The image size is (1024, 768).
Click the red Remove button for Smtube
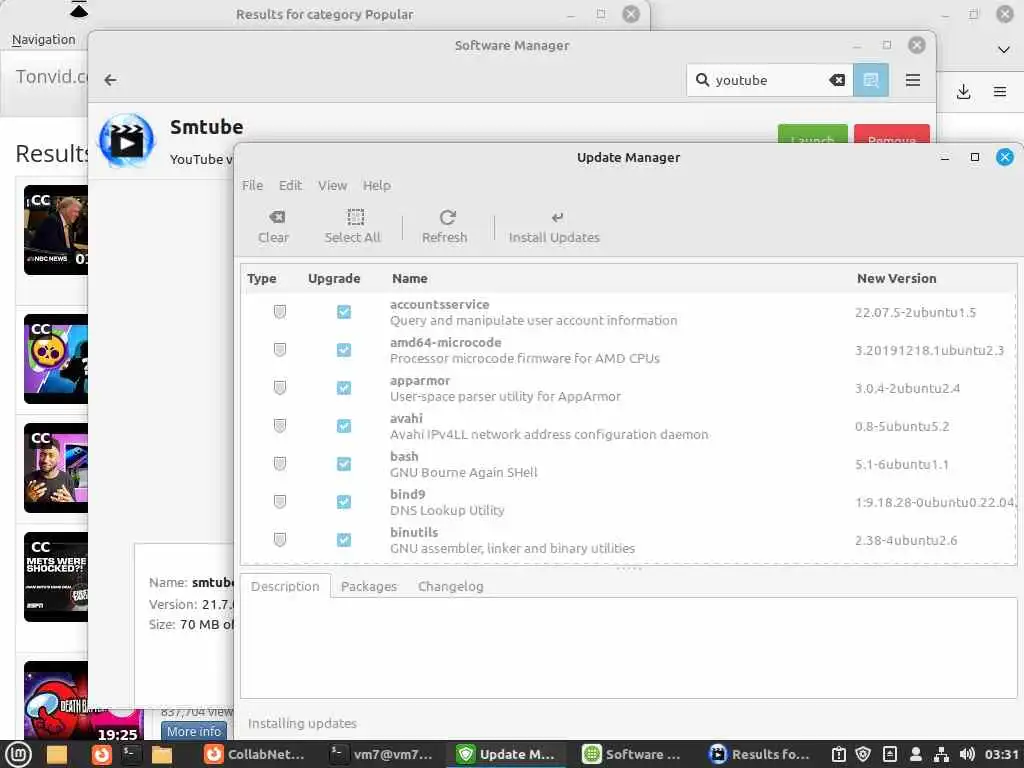(891, 134)
